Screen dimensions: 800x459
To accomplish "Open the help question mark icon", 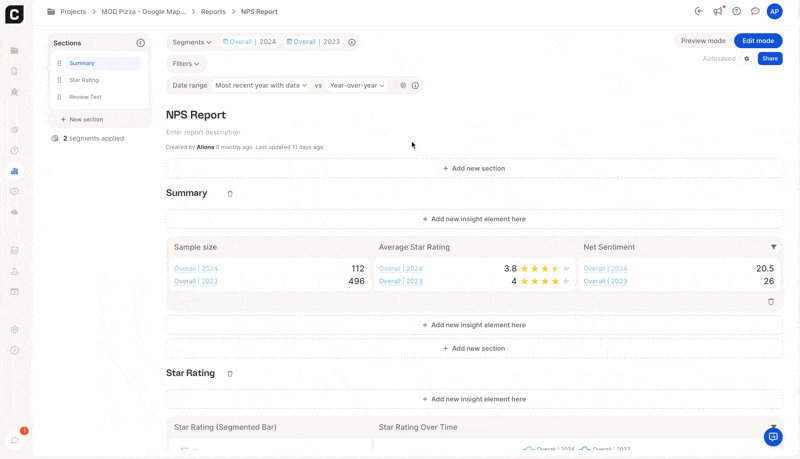I will click(x=736, y=11).
